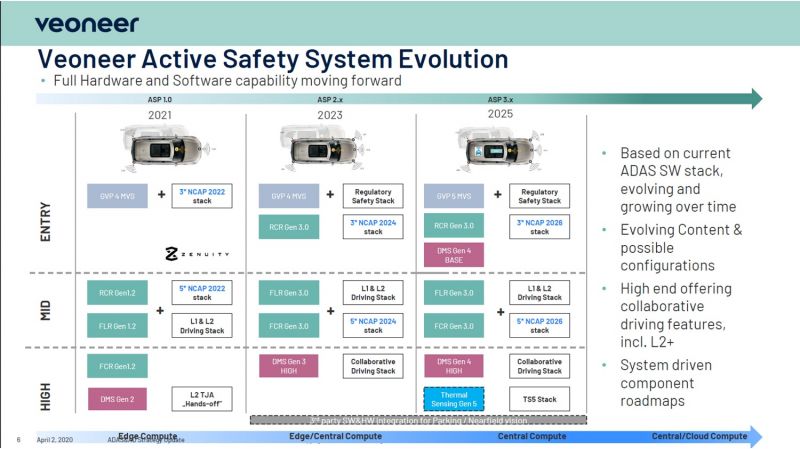Click the '2023' year heading
Screen dimensions: 800x449
click(x=330, y=115)
